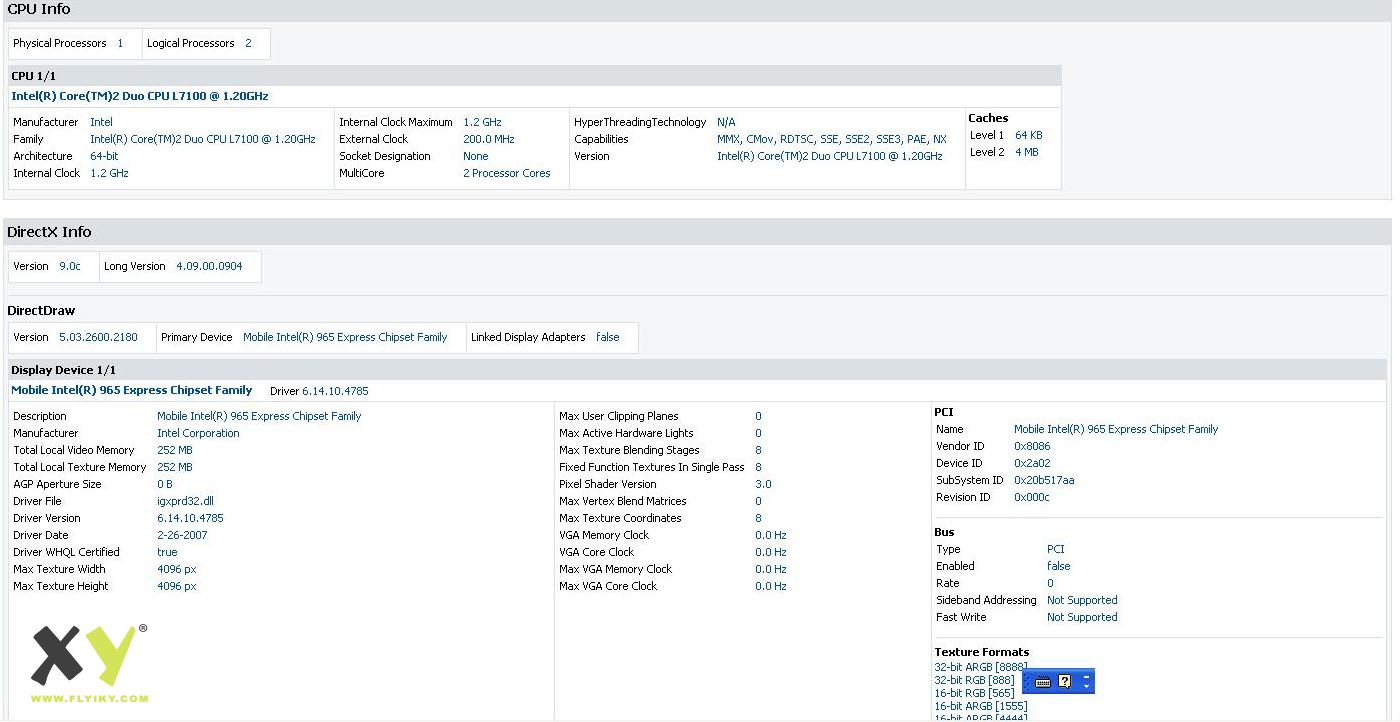Click the keyboard icon on the language bar
This screenshot has width=1400, height=722.
[x=1043, y=682]
